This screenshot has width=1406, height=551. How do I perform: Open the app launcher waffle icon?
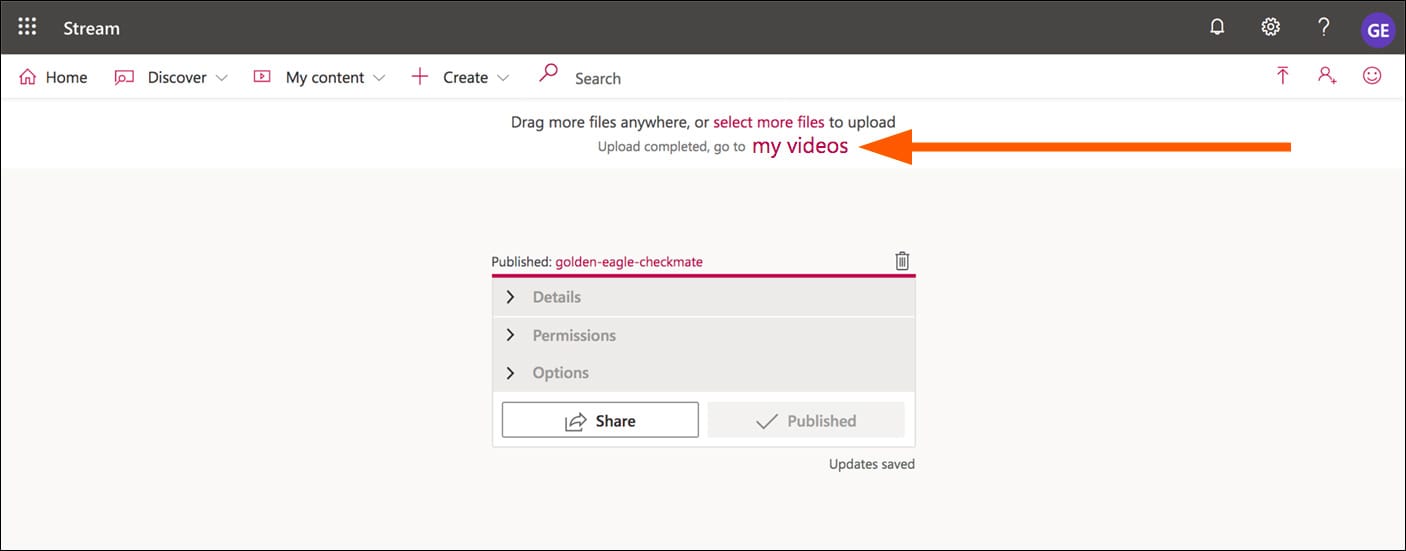pos(27,28)
